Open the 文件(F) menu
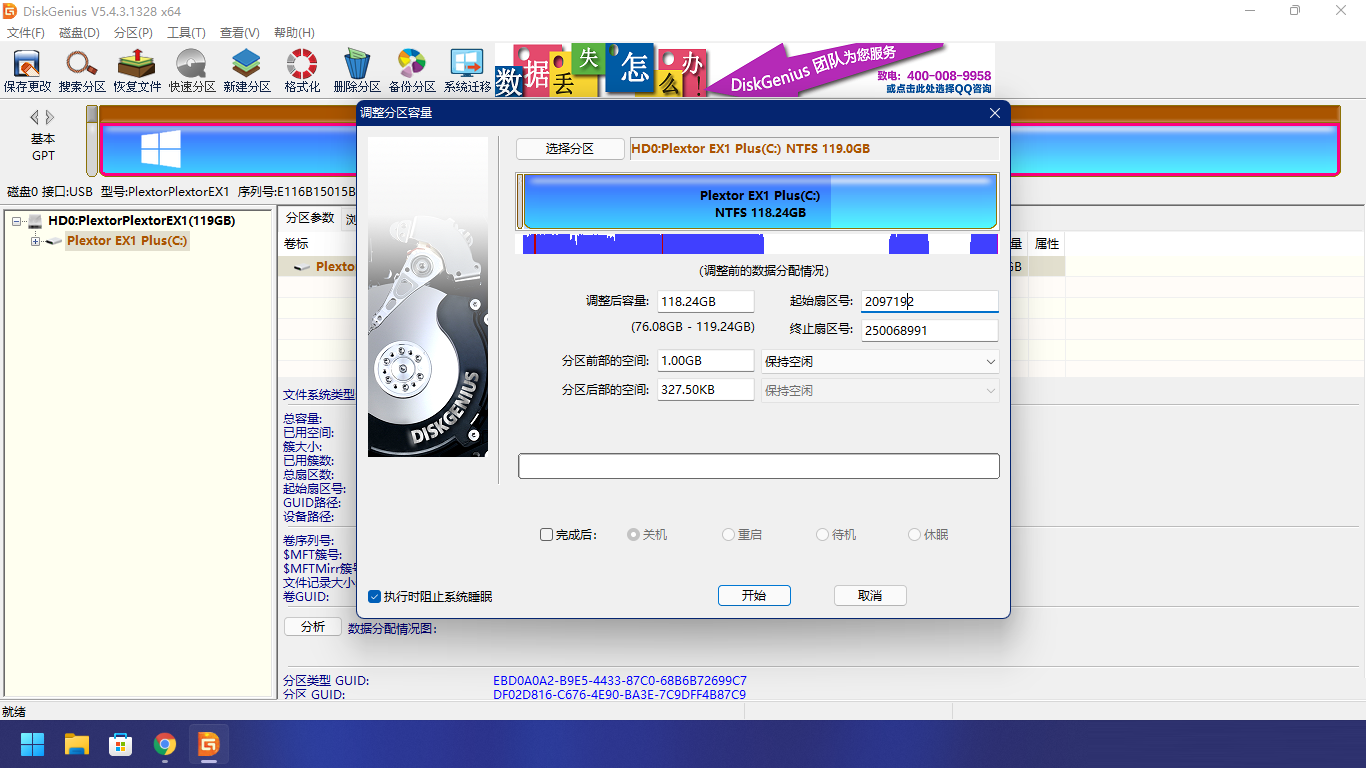 coord(26,33)
